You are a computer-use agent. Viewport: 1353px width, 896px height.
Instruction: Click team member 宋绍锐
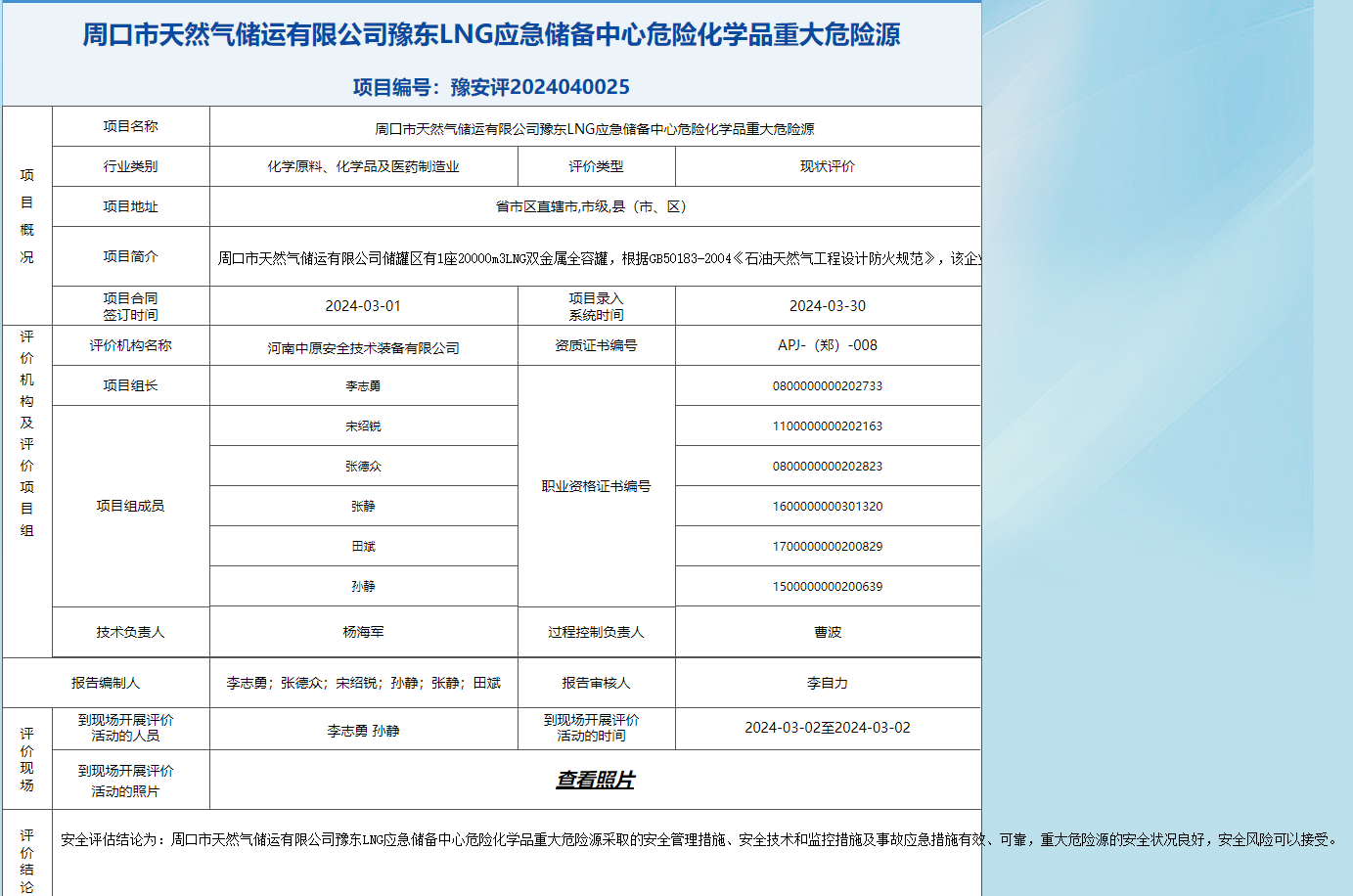point(363,426)
